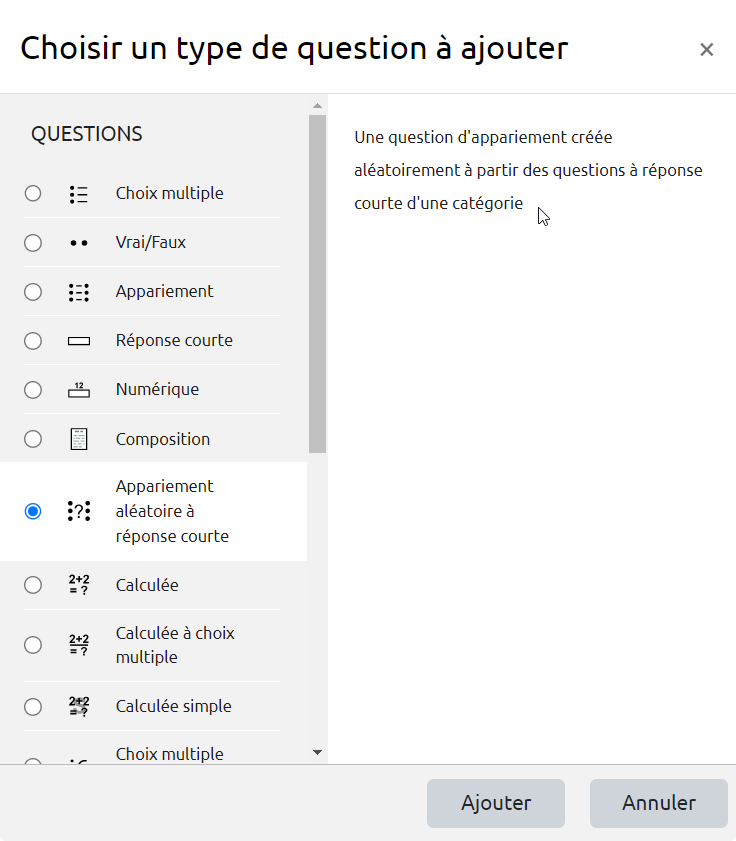Screen dimensions: 736x841
Task: Click the Choix multiple list icon
Action: coord(79,194)
